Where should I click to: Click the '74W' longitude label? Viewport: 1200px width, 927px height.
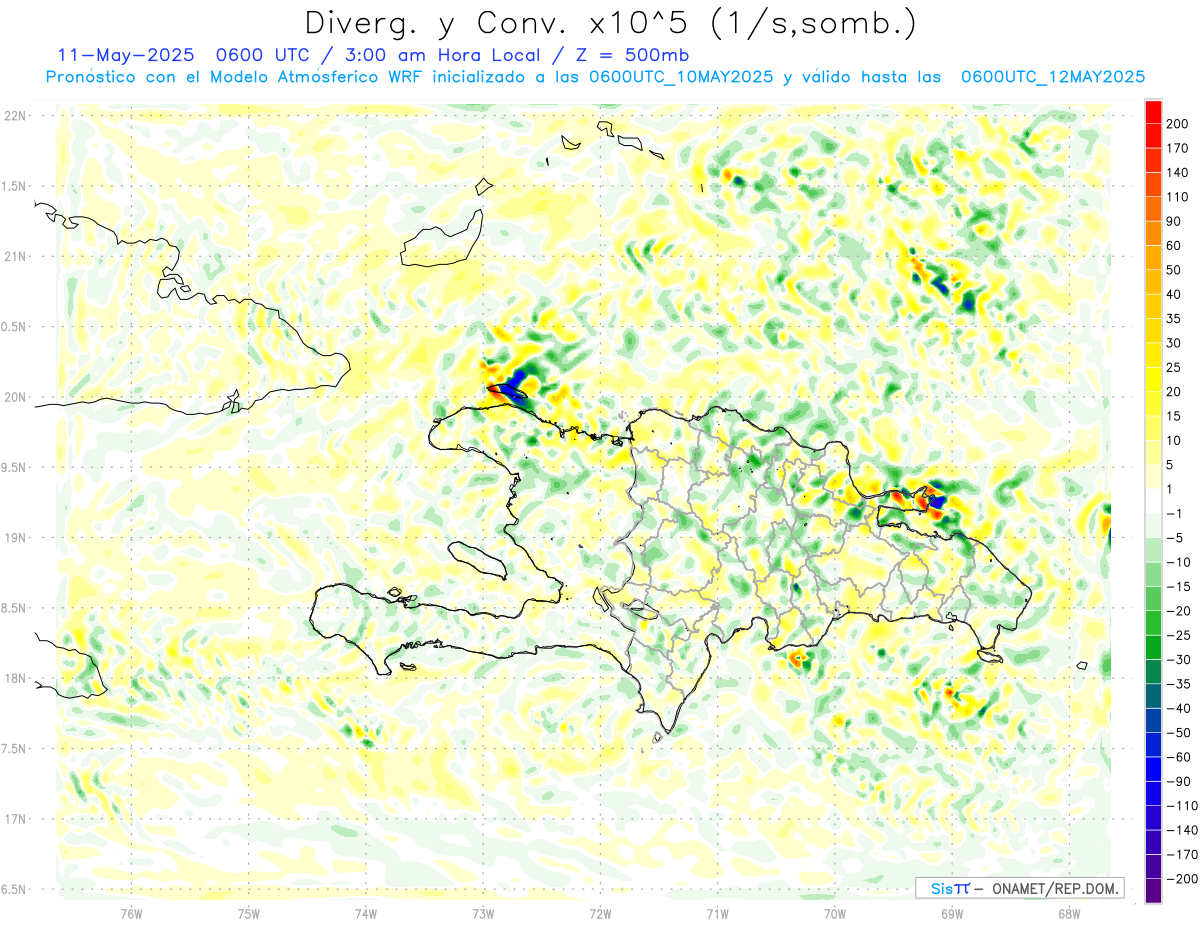366,913
